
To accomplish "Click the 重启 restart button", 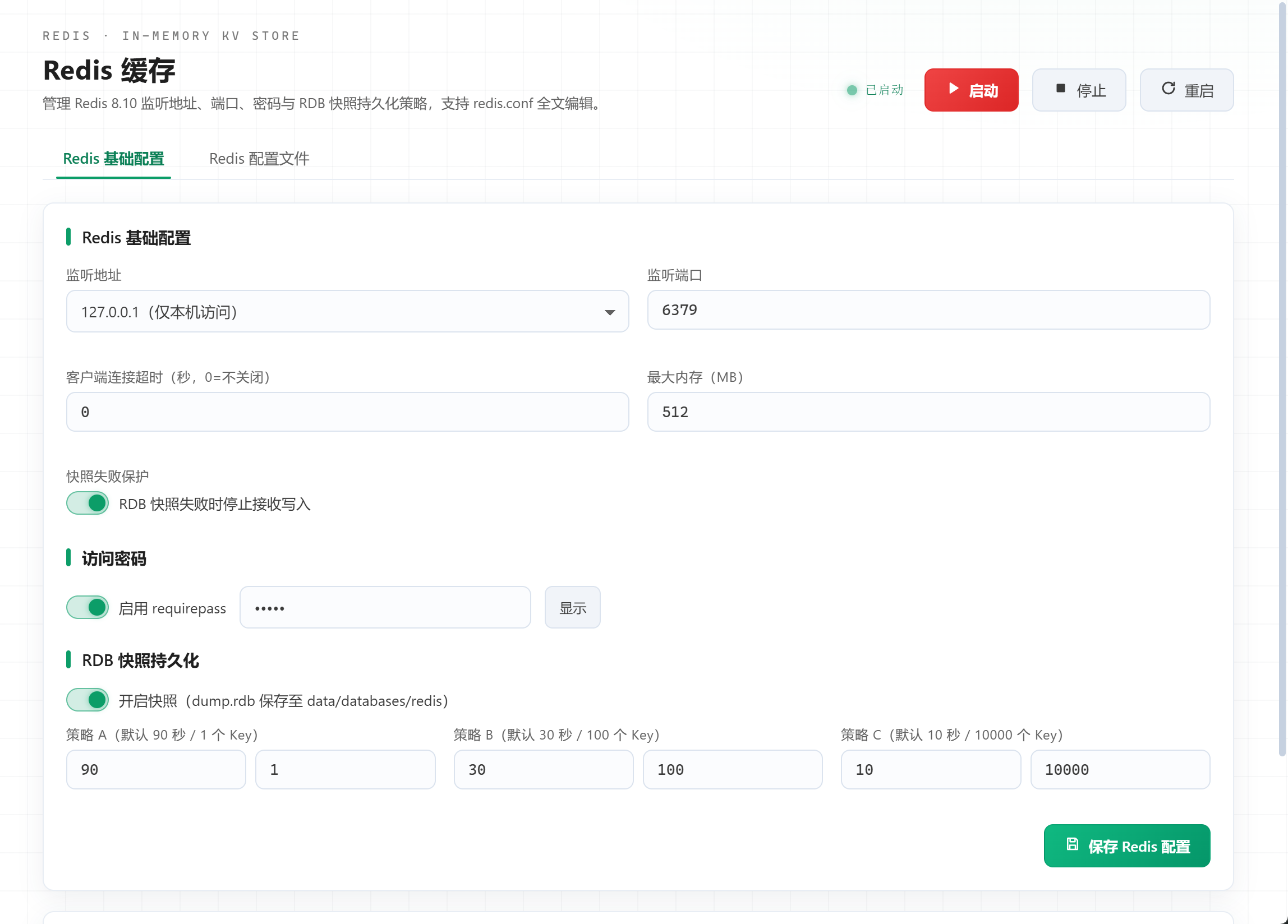I will pos(1186,90).
